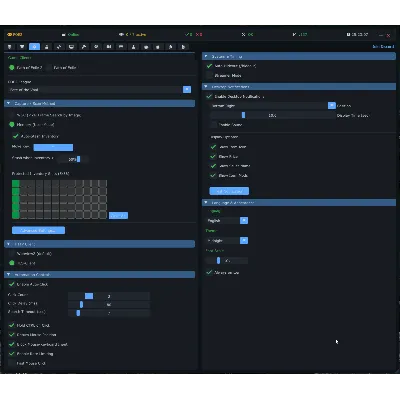The height and width of the screenshot is (400, 400).
Task: Collapse the section header just below the wide blue button
Action: [100, 244]
